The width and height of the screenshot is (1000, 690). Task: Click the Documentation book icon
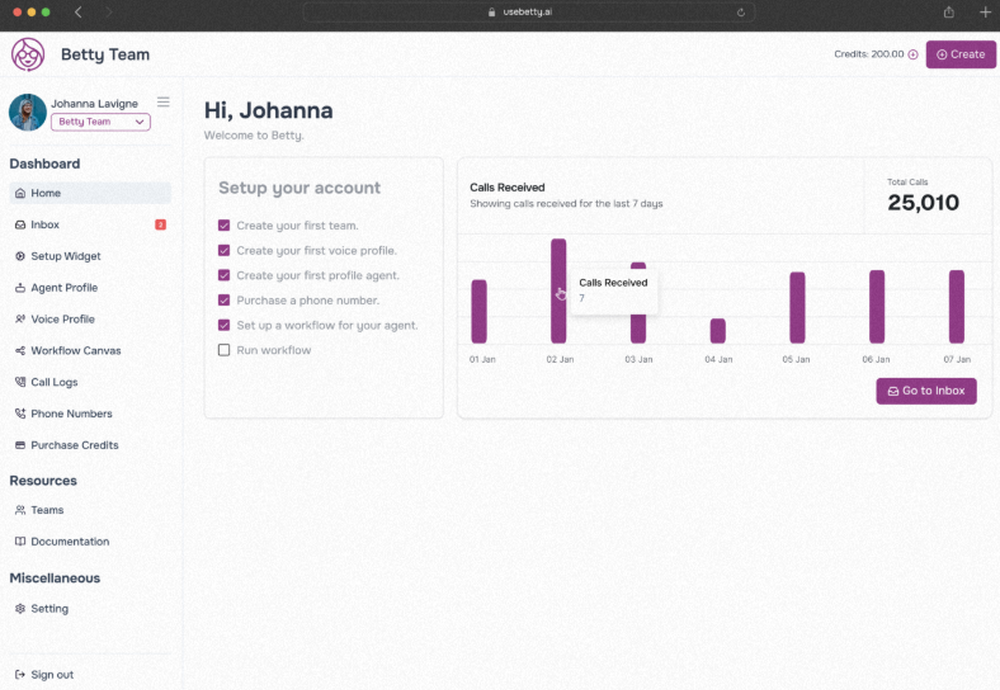point(20,541)
